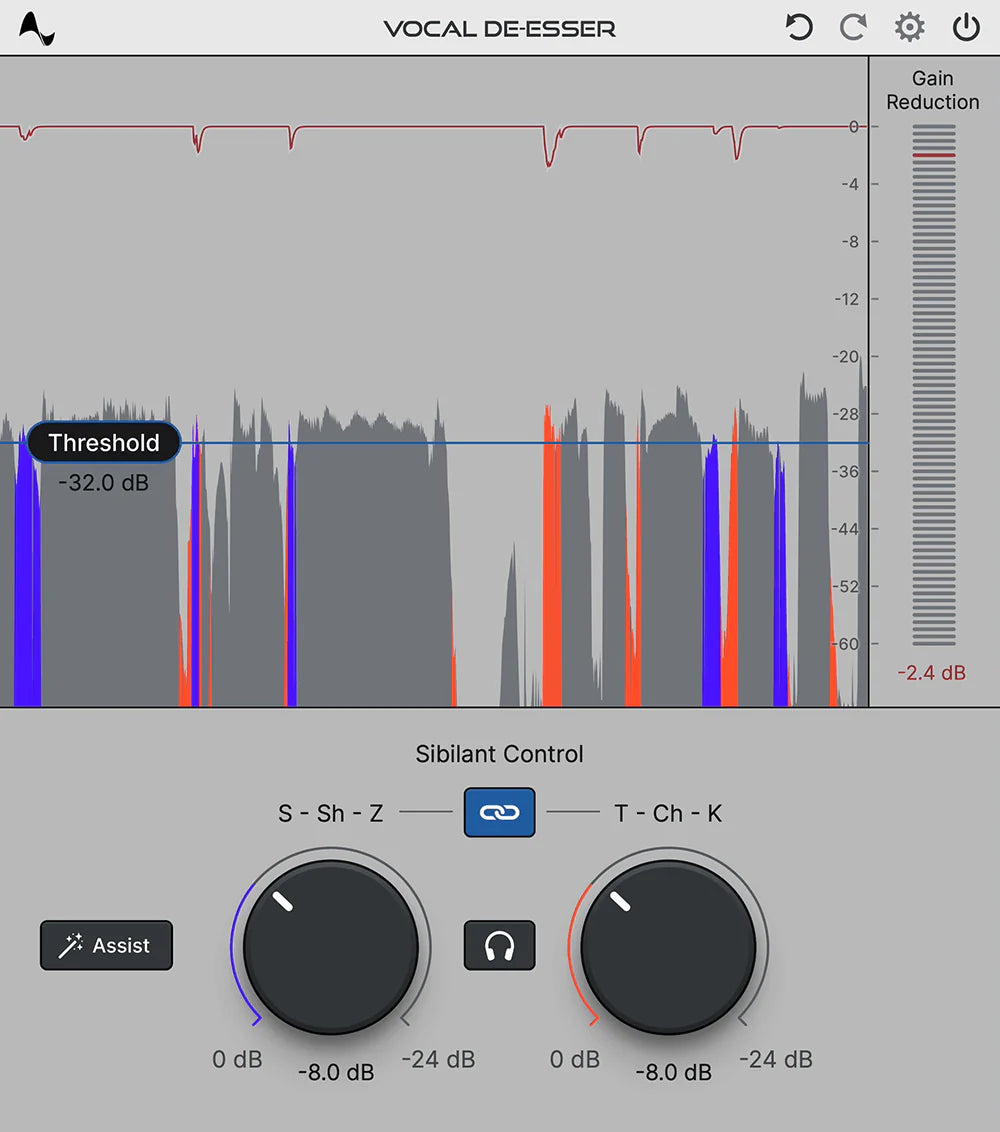
Task: Select the -32.0 dB threshold value
Action: (x=104, y=483)
